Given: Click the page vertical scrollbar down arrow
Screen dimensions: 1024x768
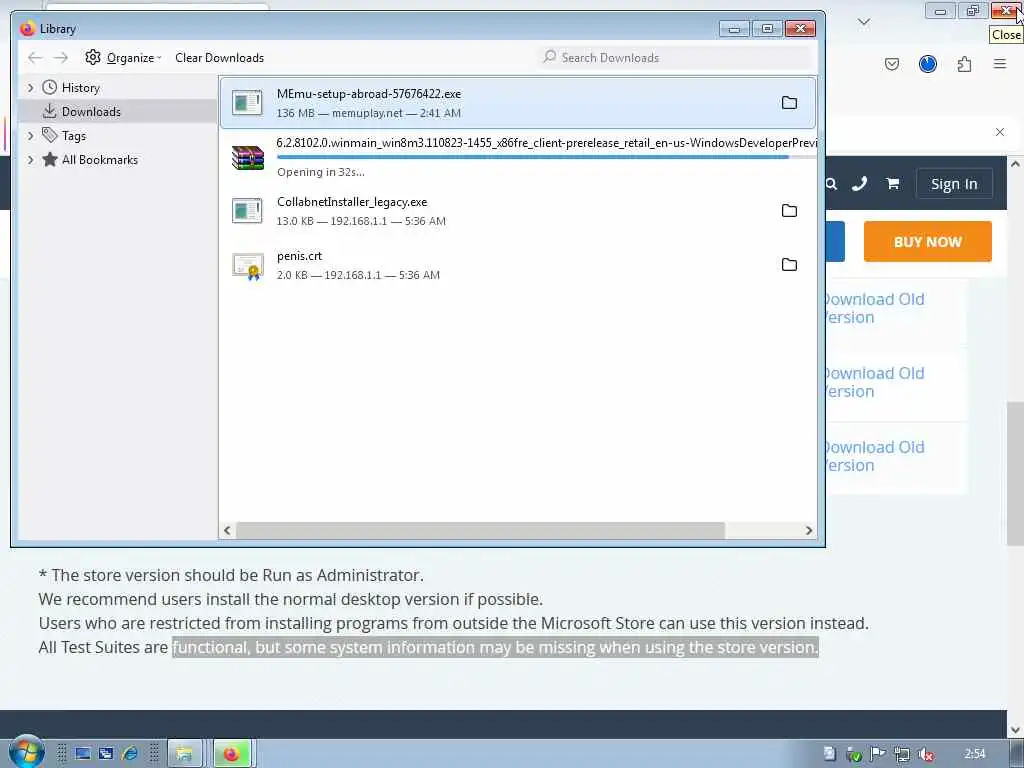Looking at the screenshot, I should coord(1015,729).
